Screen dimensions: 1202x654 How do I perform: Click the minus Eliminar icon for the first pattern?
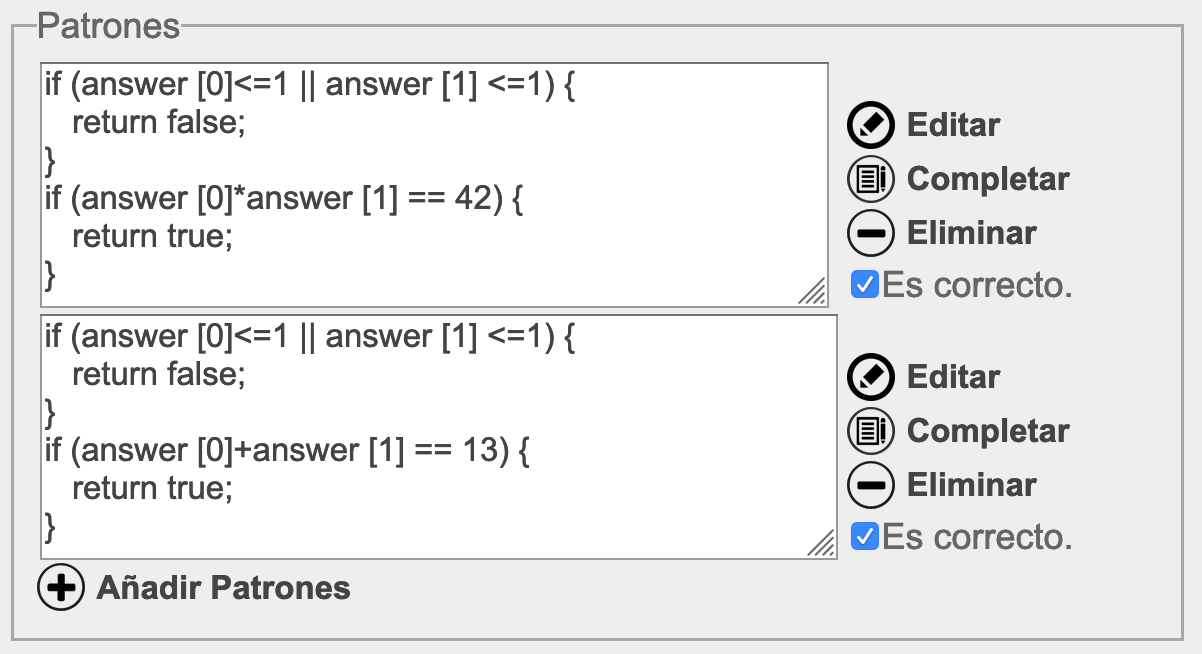pyautogui.click(x=870, y=233)
